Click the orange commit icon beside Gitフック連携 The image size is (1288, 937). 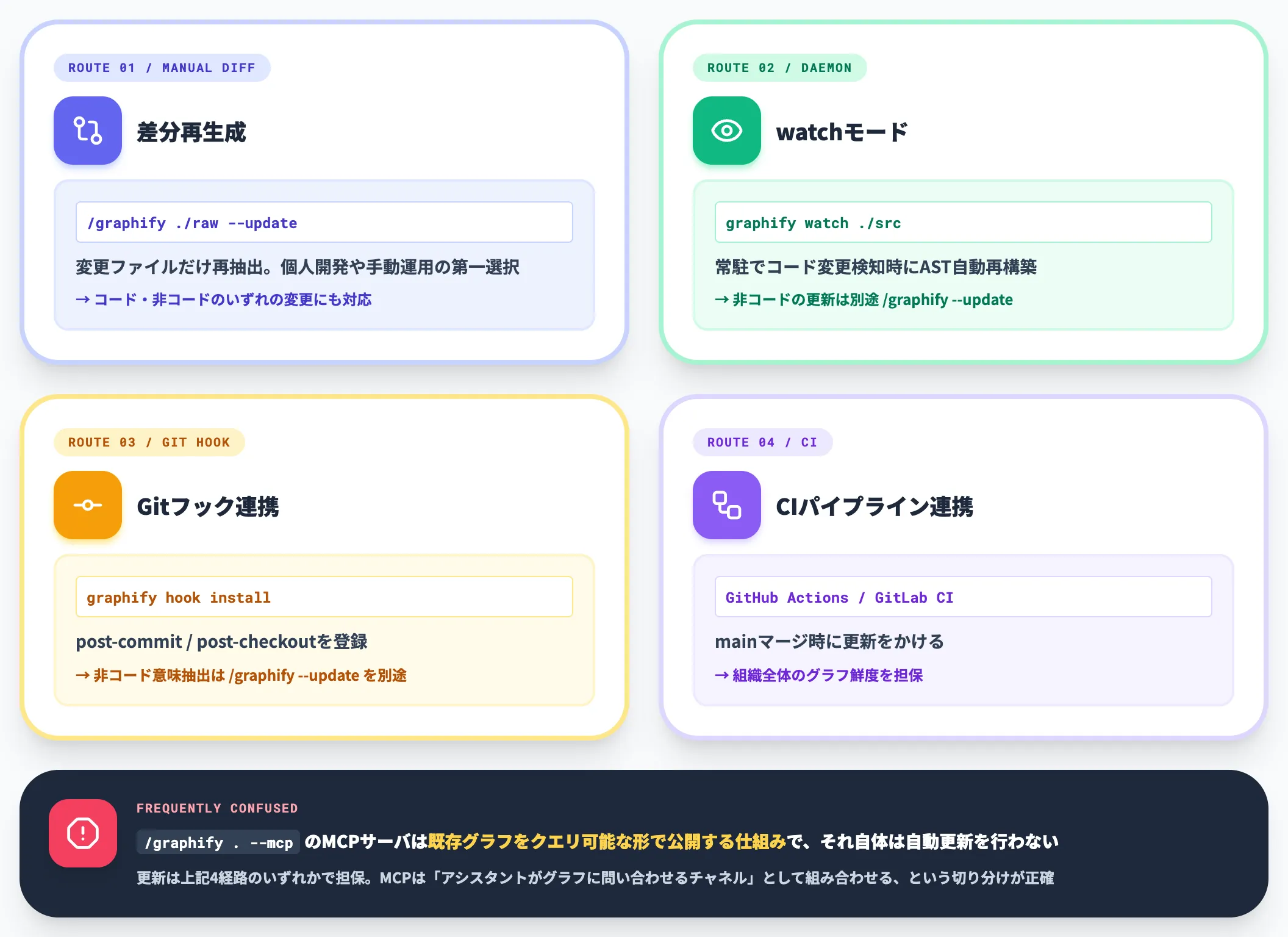point(88,505)
